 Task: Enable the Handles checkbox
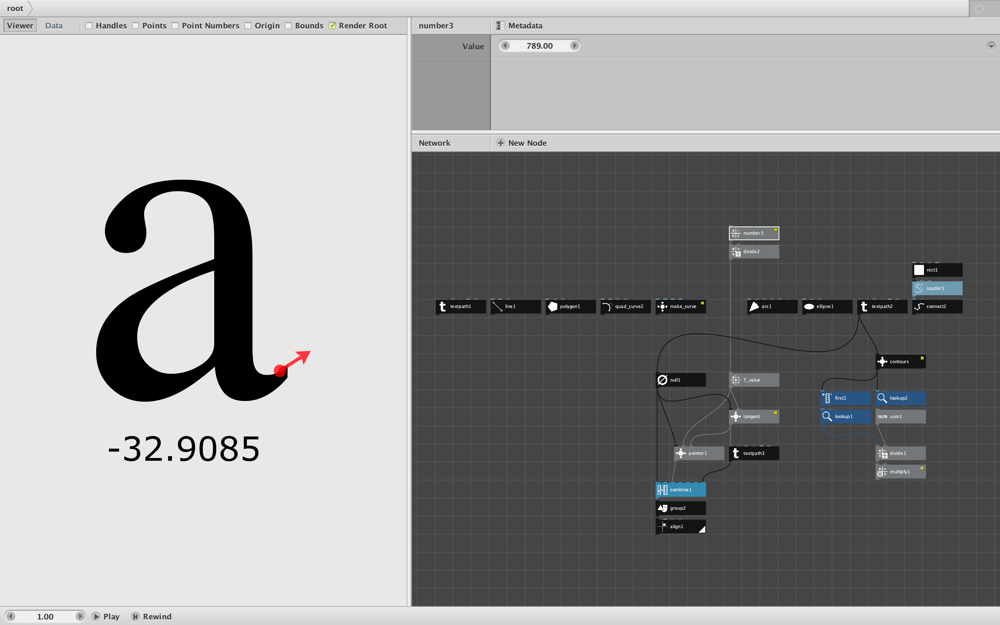(89, 26)
